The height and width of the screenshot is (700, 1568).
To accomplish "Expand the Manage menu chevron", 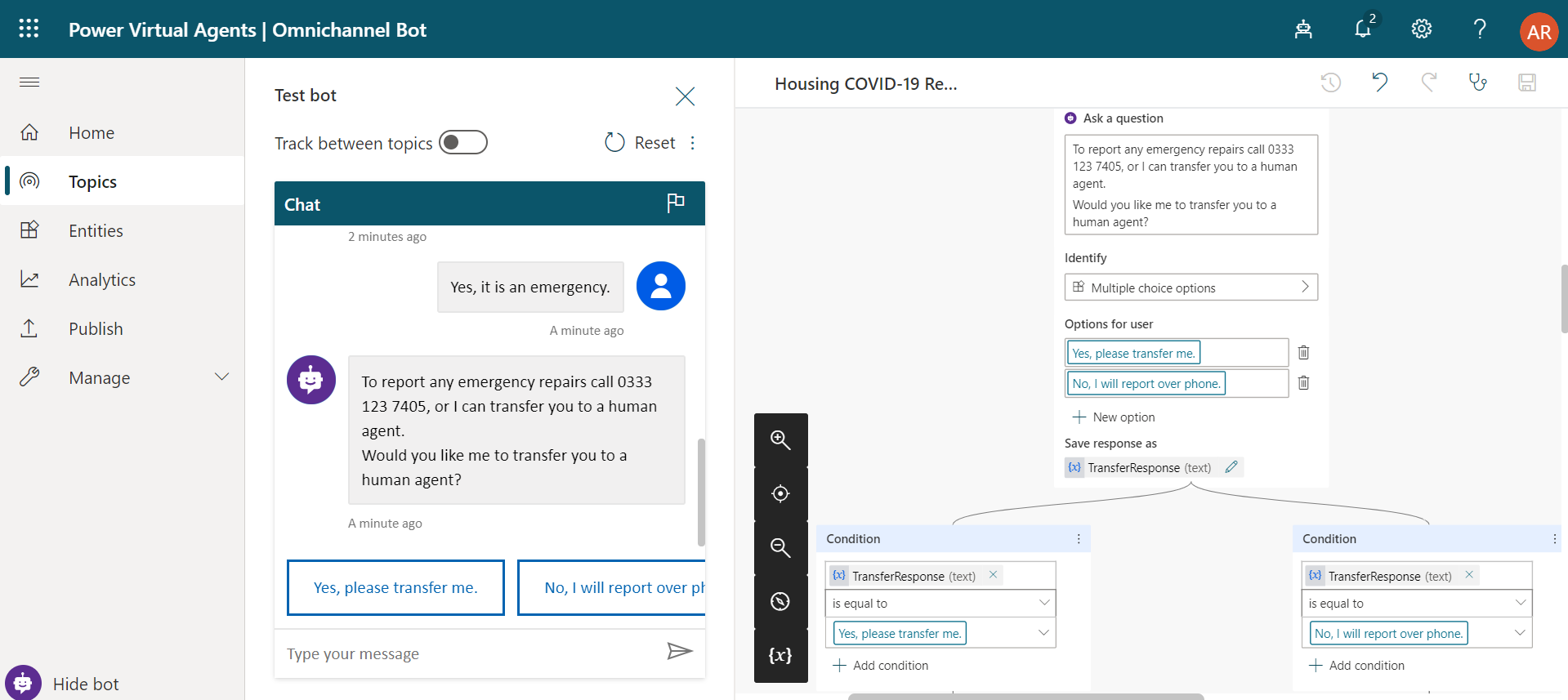I will click(x=221, y=377).
